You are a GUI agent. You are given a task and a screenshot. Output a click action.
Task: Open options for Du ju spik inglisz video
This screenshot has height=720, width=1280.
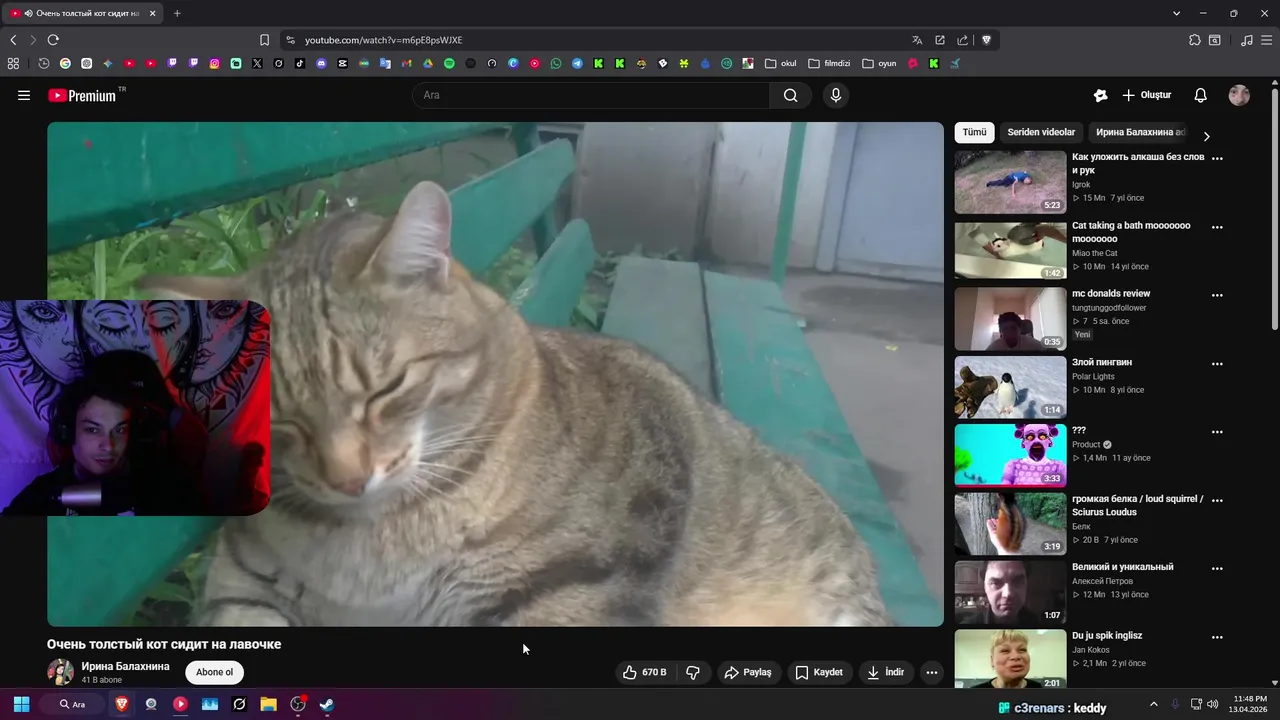tap(1217, 637)
